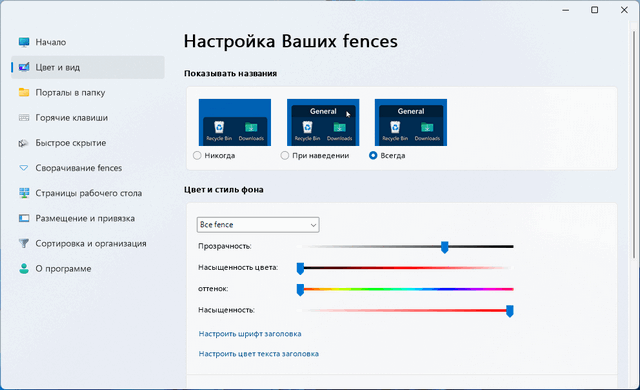The image size is (640, 390).
Task: Click the оттенок label
Action: pyautogui.click(x=213, y=289)
